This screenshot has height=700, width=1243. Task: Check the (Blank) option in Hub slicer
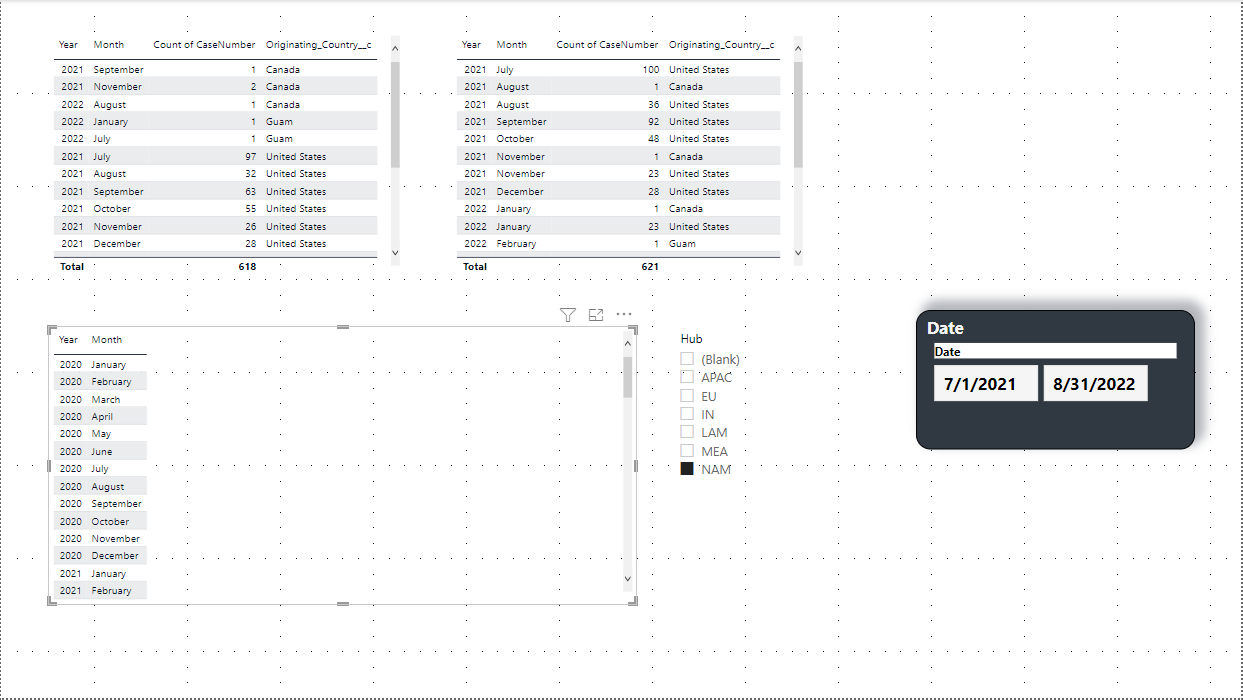(687, 359)
